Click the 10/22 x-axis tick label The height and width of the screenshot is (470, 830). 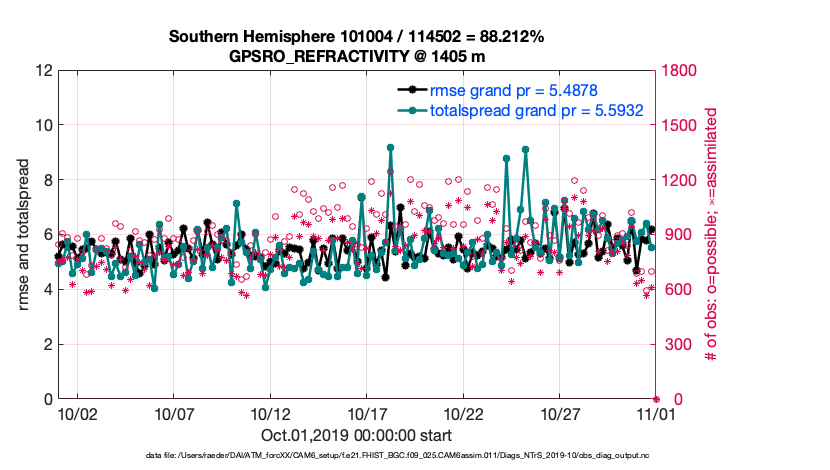click(463, 413)
